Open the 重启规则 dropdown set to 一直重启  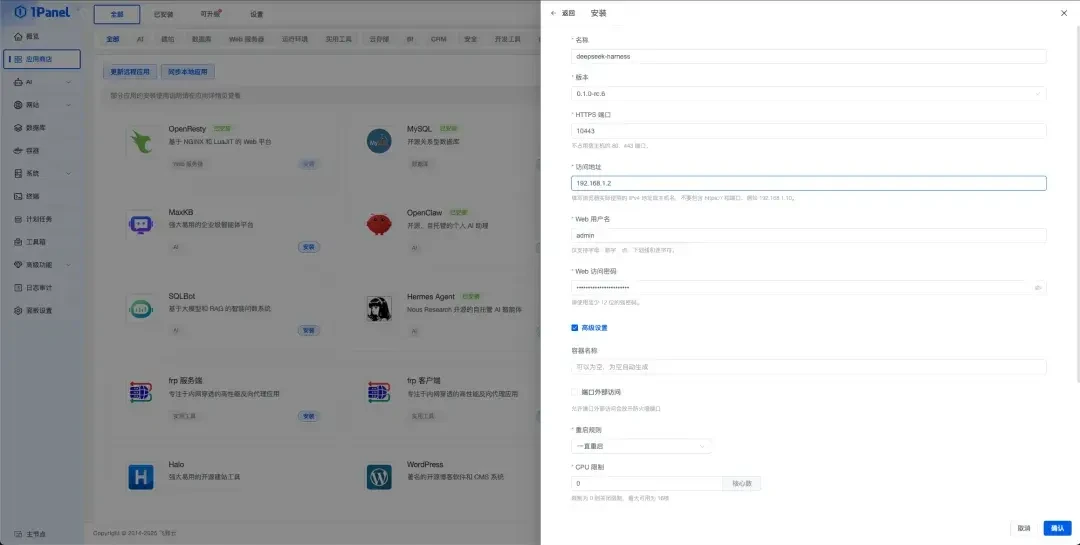tap(641, 446)
